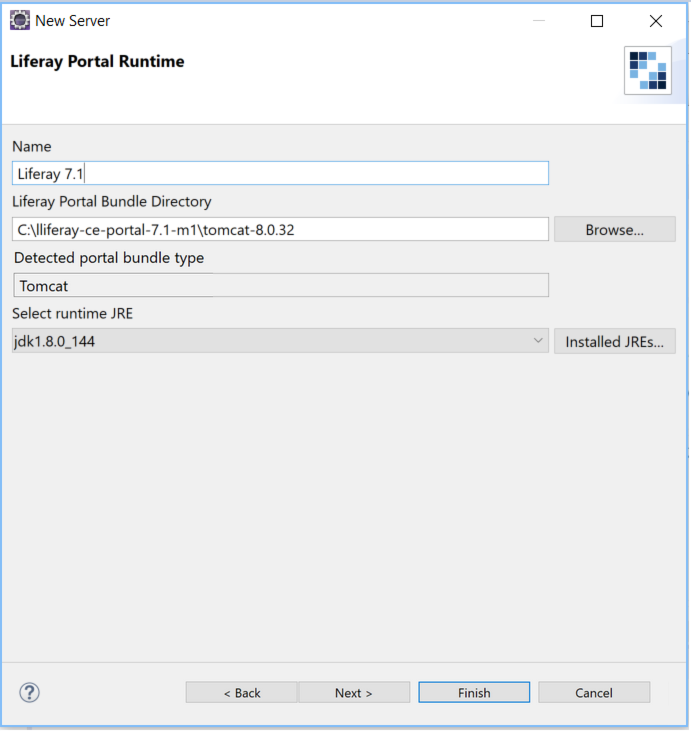Viewport: 691px width, 731px height.
Task: Click the "Name" label
Action: 32,146
